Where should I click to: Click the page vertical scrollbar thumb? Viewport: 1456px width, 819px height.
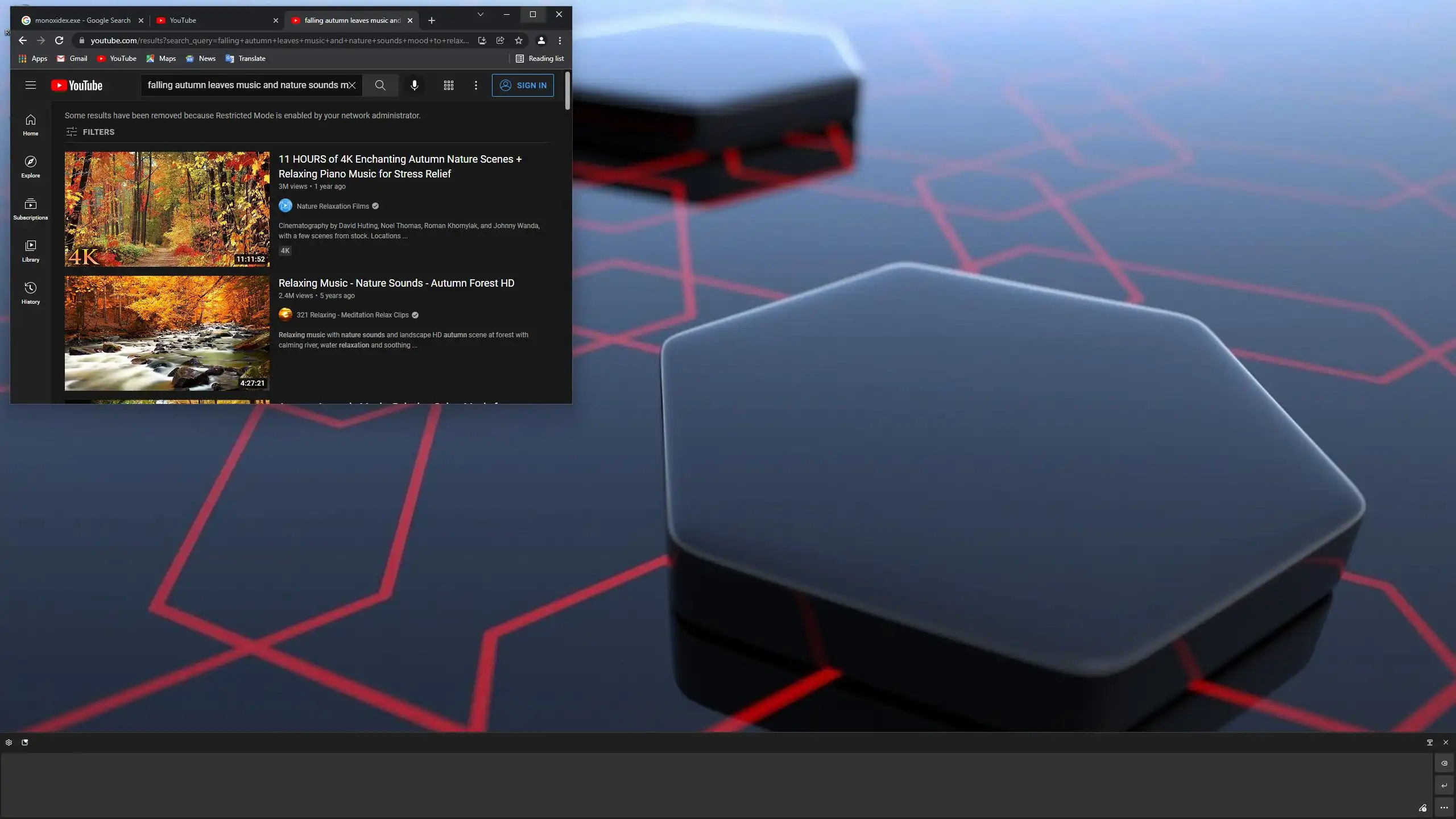[x=567, y=91]
